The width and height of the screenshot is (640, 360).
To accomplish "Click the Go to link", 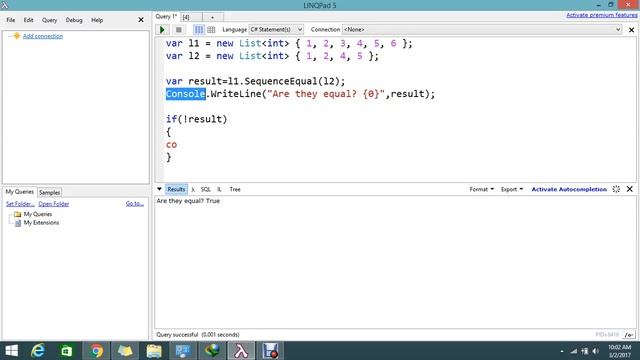I will pyautogui.click(x=135, y=204).
